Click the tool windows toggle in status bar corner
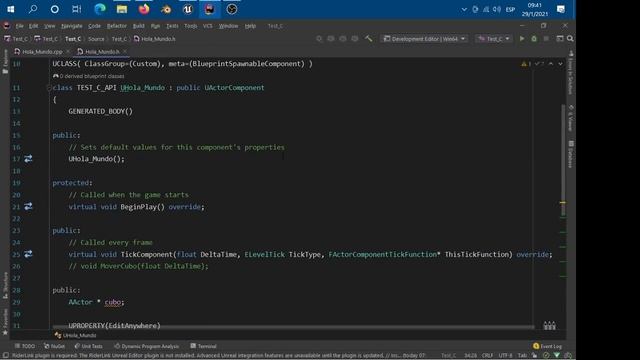The image size is (640, 360). click(x=6, y=356)
